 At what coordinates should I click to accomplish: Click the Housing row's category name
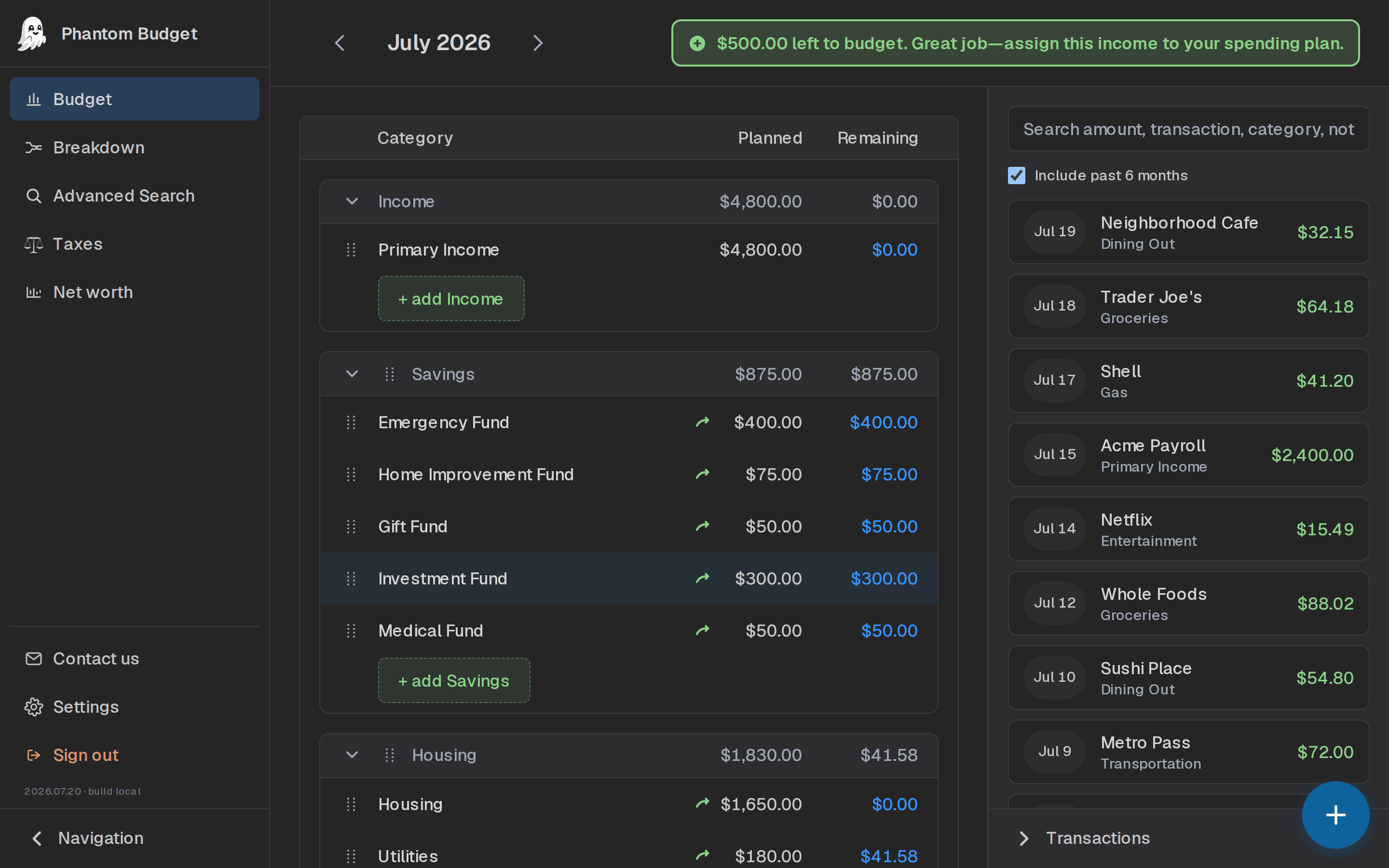[x=410, y=804]
